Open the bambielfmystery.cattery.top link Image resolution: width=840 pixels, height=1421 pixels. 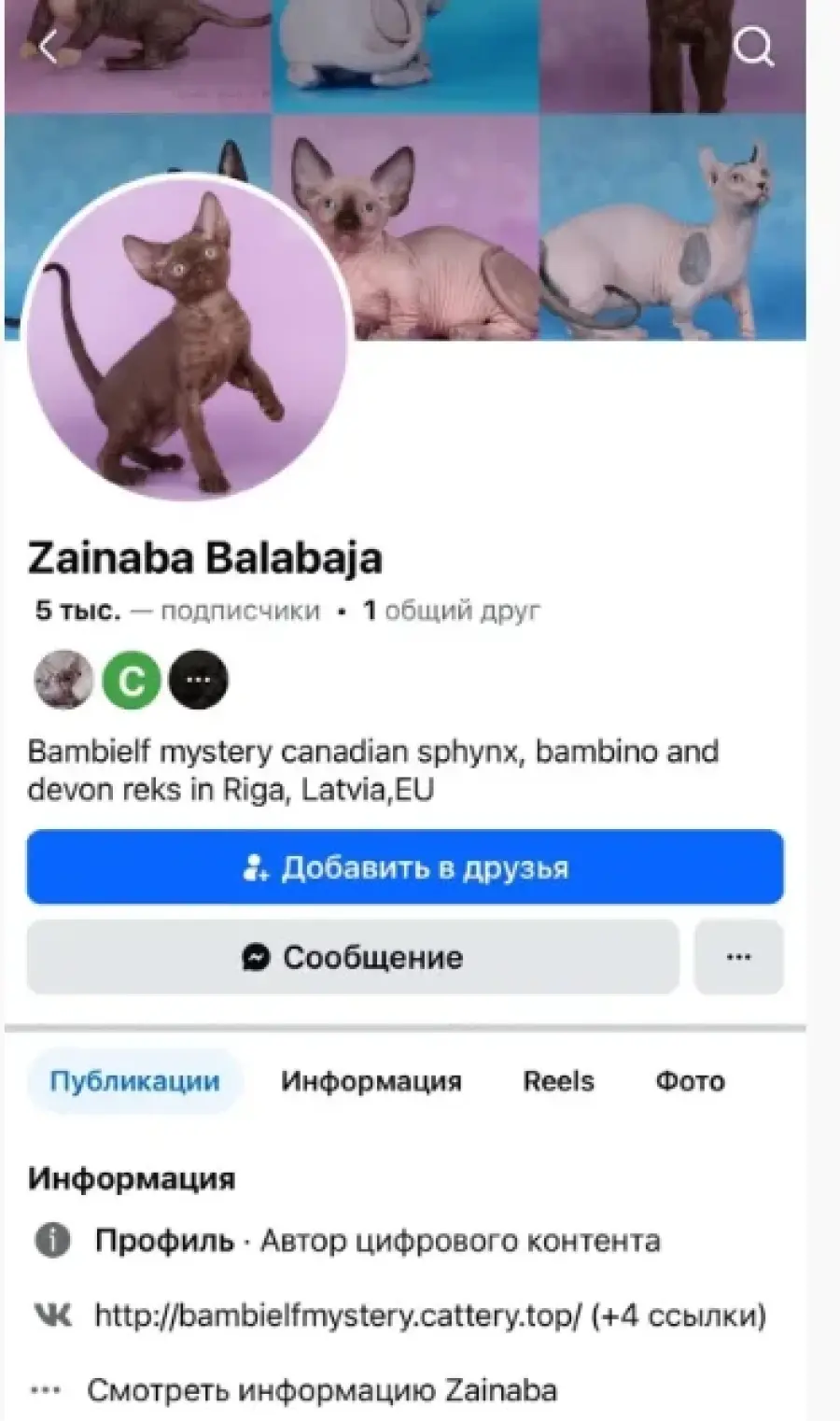(339, 1316)
